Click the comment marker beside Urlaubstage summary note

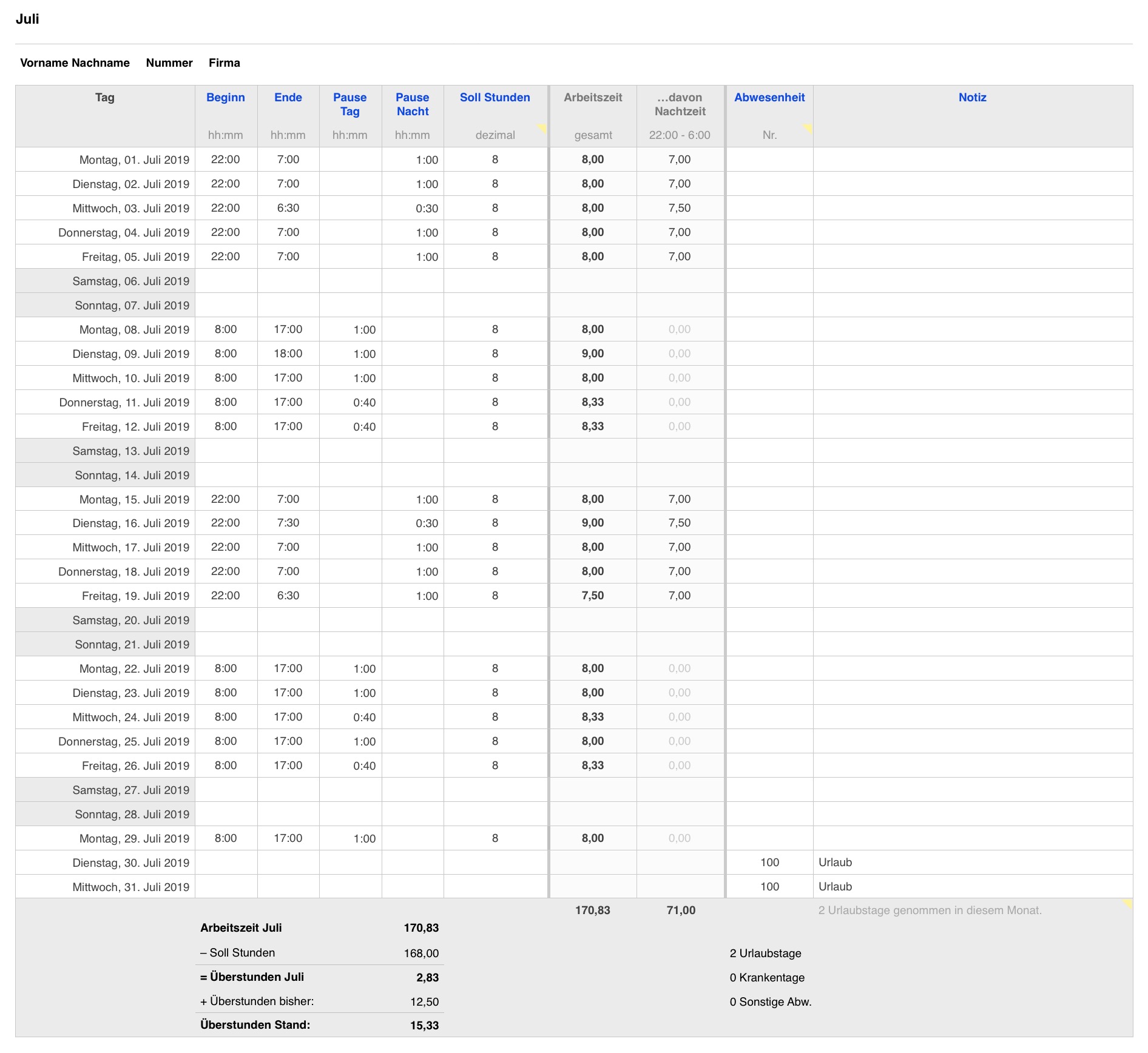pyautogui.click(x=1127, y=904)
